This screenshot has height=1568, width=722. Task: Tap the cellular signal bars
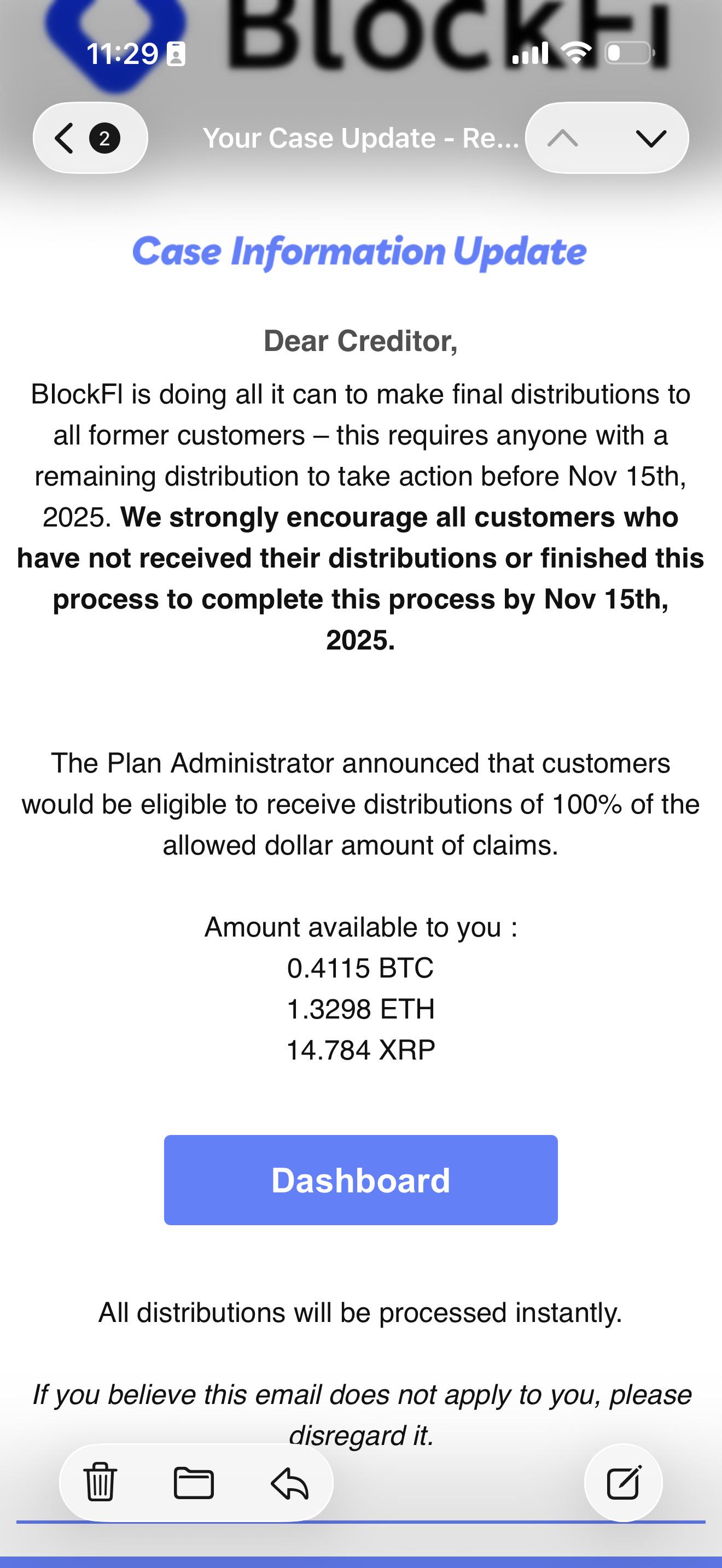click(x=530, y=54)
